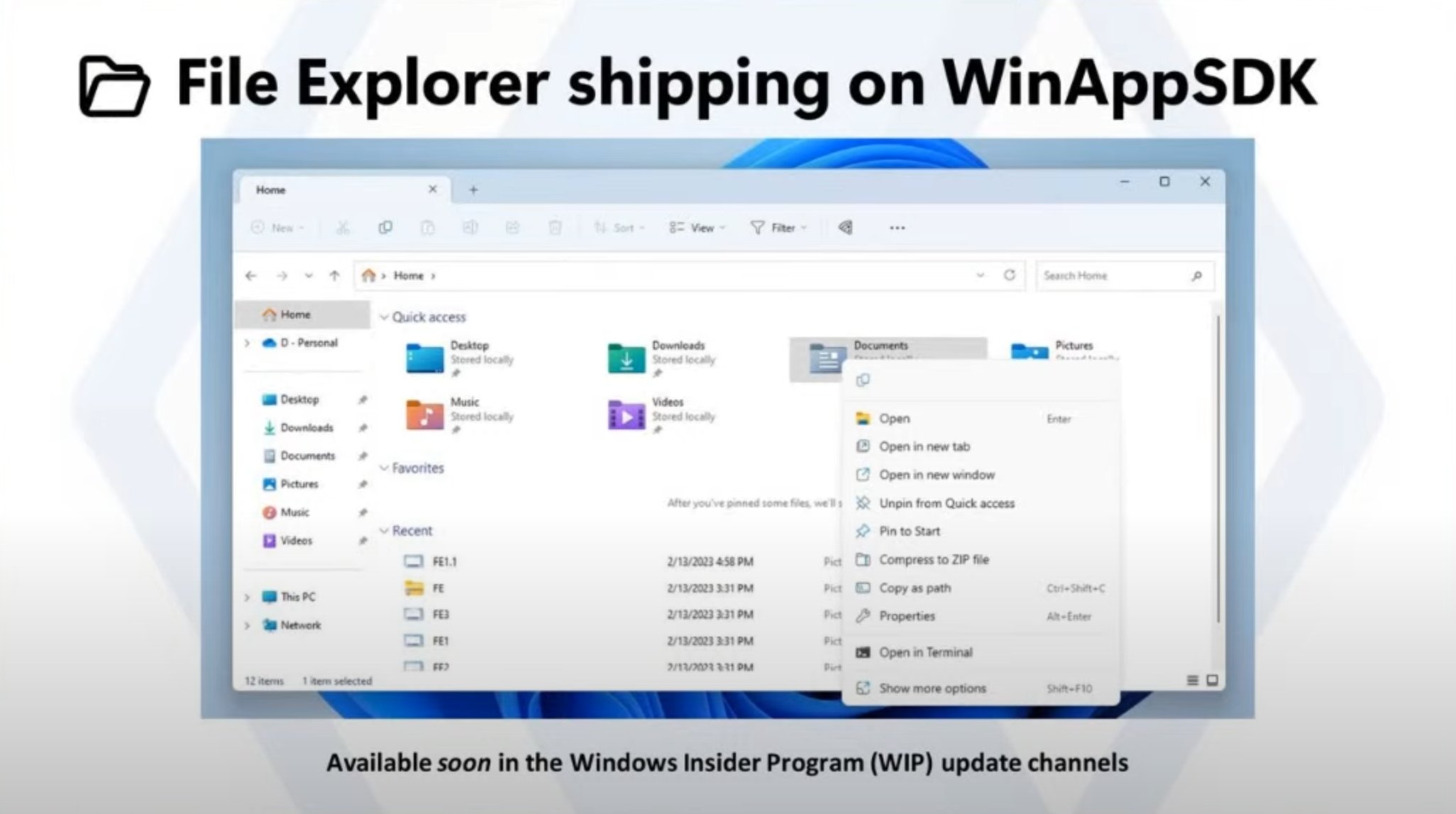Screen dimensions: 1456x814
Task: Click the tag icon right of Filter
Action: pyautogui.click(x=845, y=228)
